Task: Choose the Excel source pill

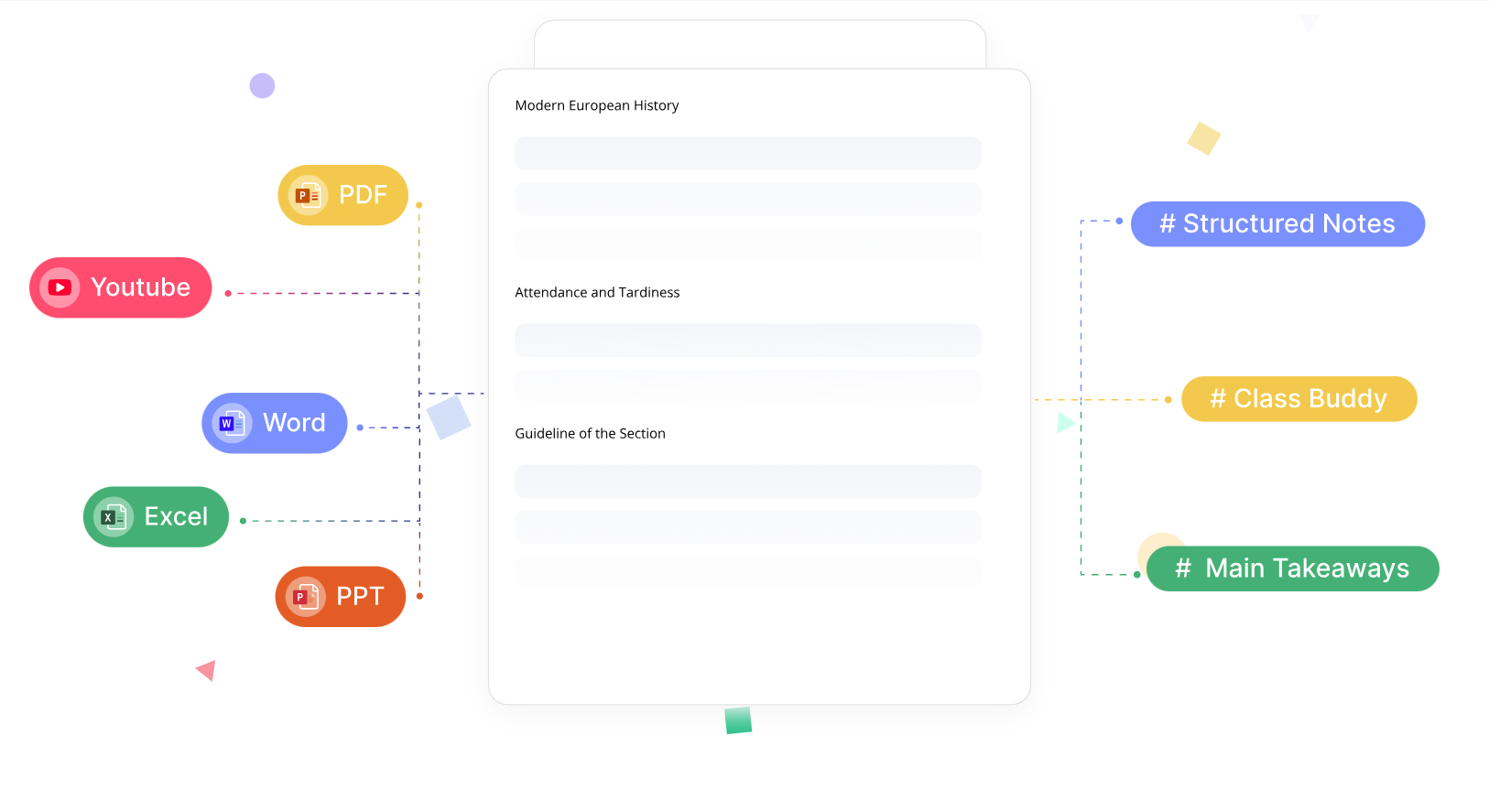Action: (156, 517)
